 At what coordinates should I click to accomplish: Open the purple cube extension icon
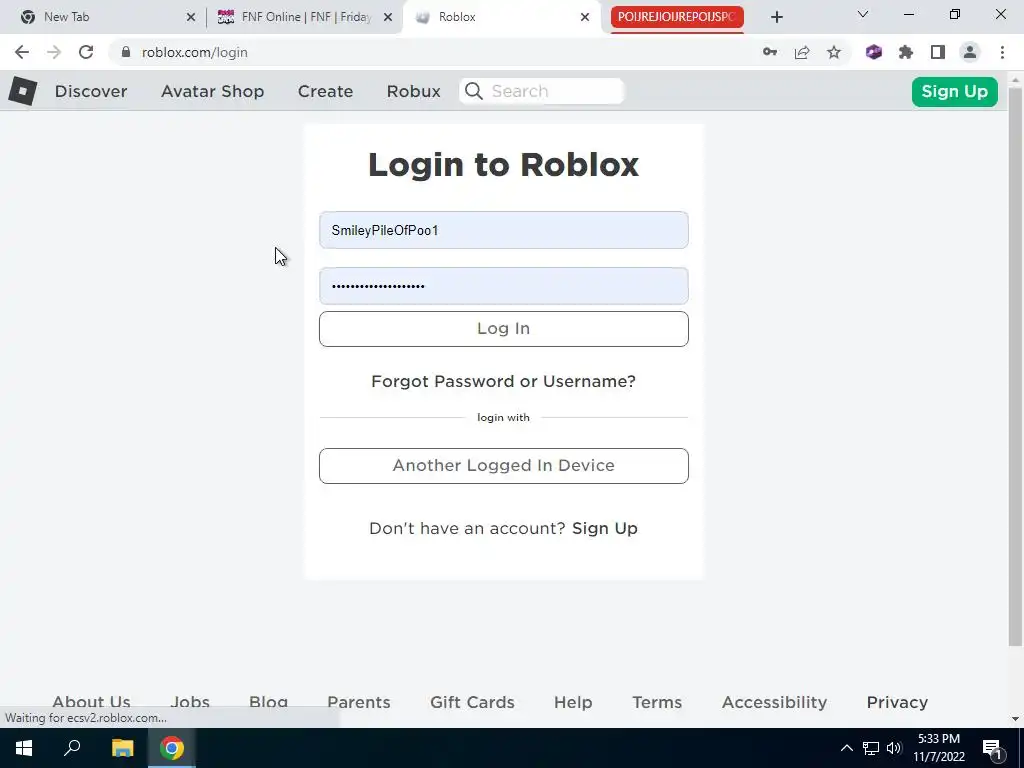(x=874, y=52)
